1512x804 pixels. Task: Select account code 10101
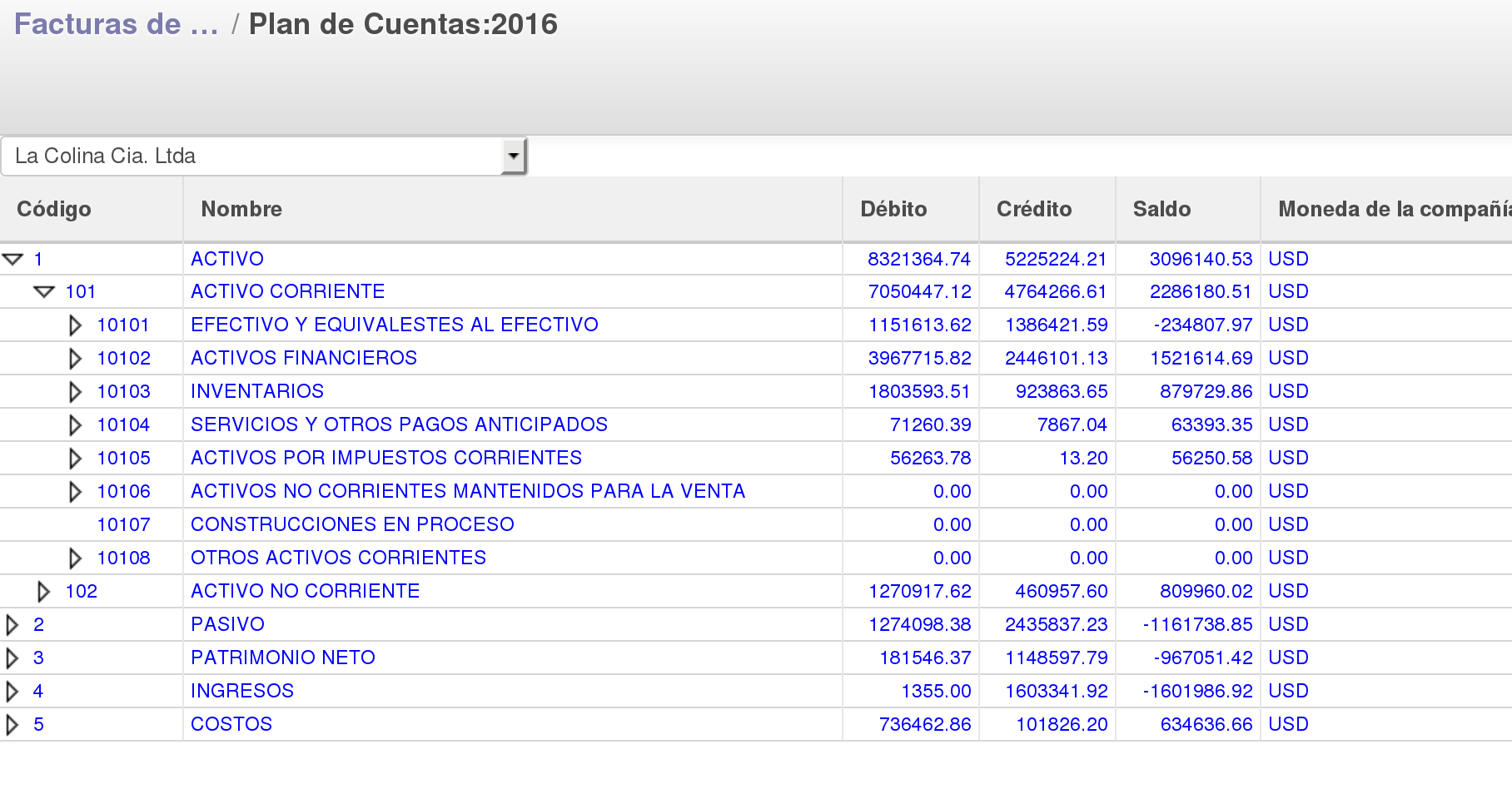(123, 325)
